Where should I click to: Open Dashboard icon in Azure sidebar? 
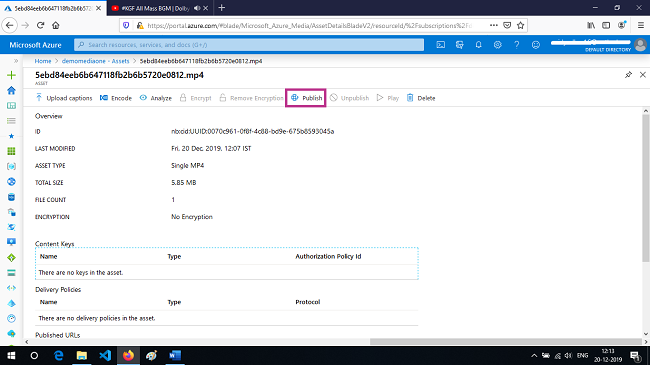tap(11, 106)
